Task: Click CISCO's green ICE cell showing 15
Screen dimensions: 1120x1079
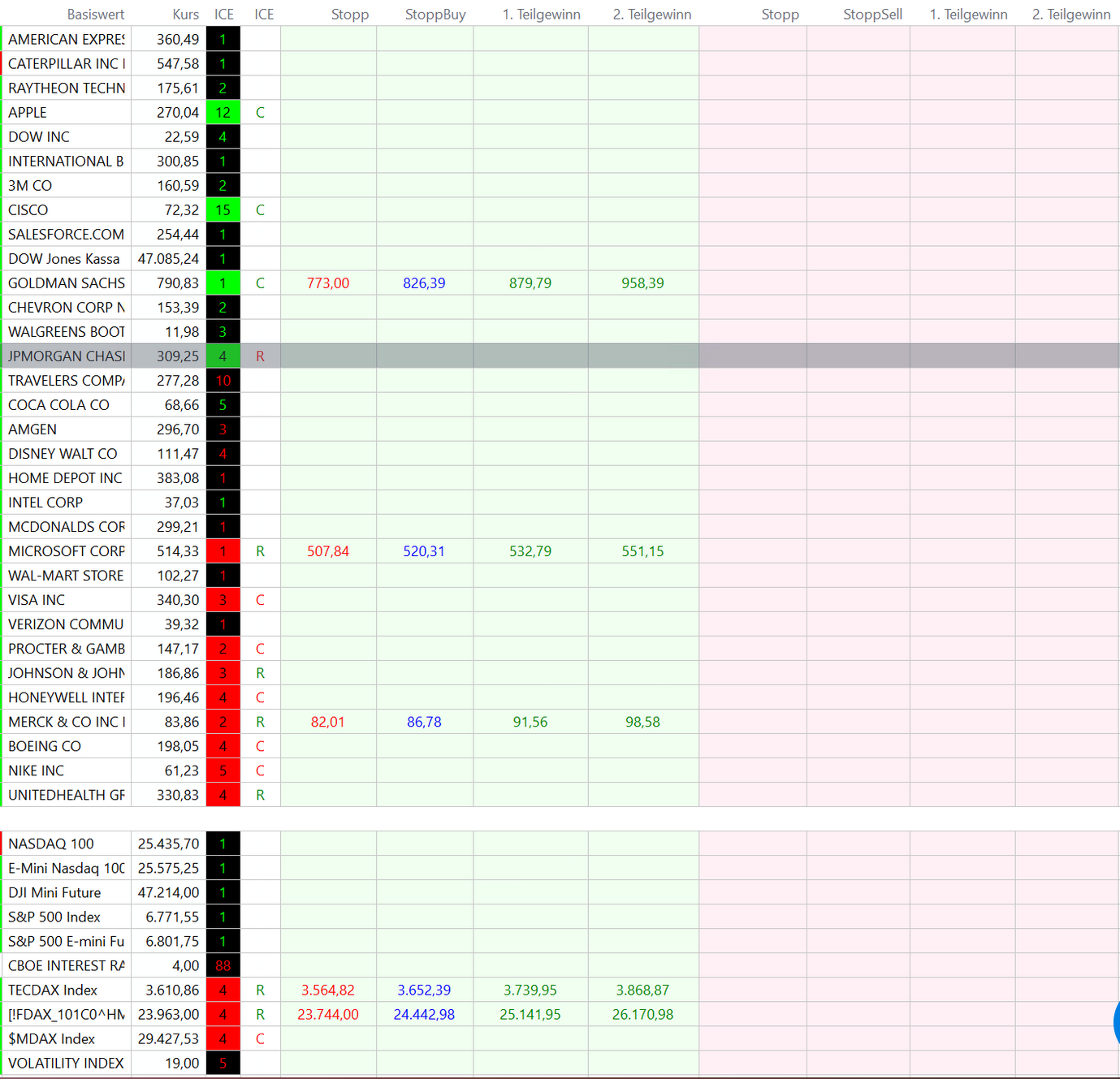Action: (x=223, y=210)
